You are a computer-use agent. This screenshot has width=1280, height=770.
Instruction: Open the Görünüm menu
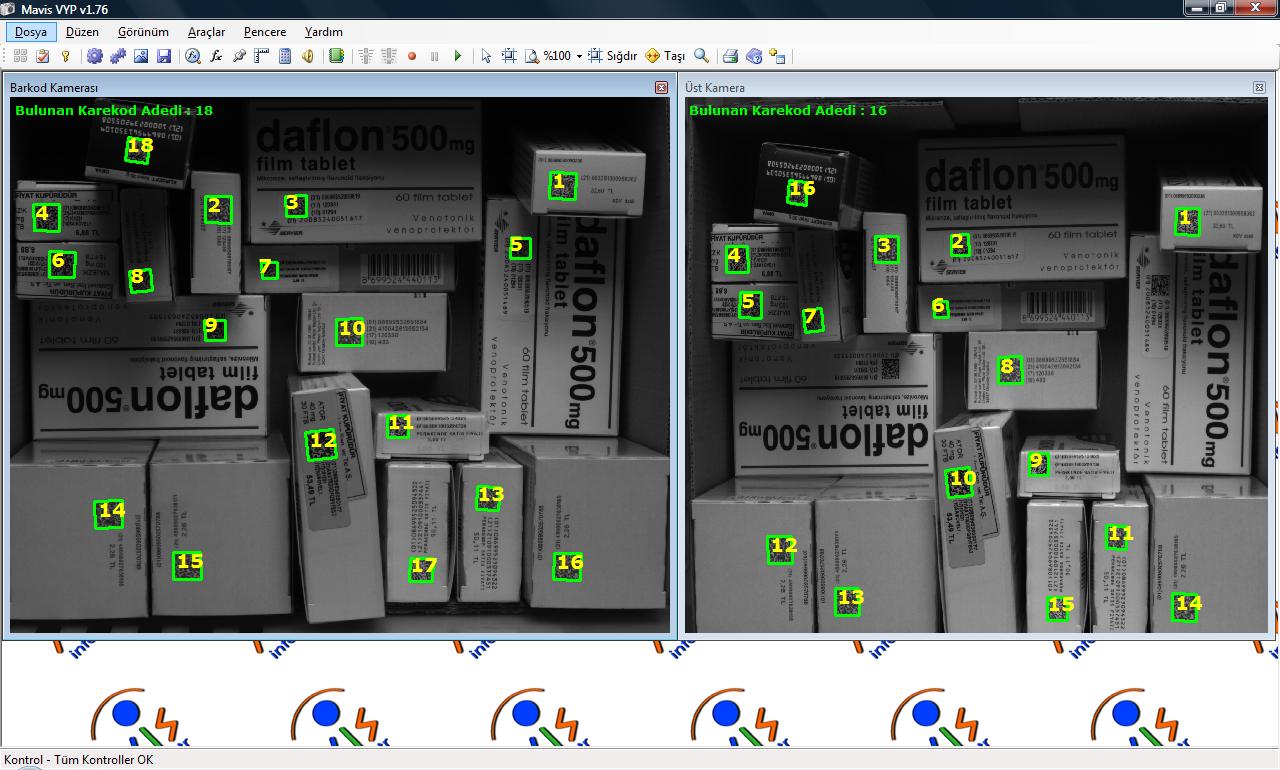pos(143,32)
